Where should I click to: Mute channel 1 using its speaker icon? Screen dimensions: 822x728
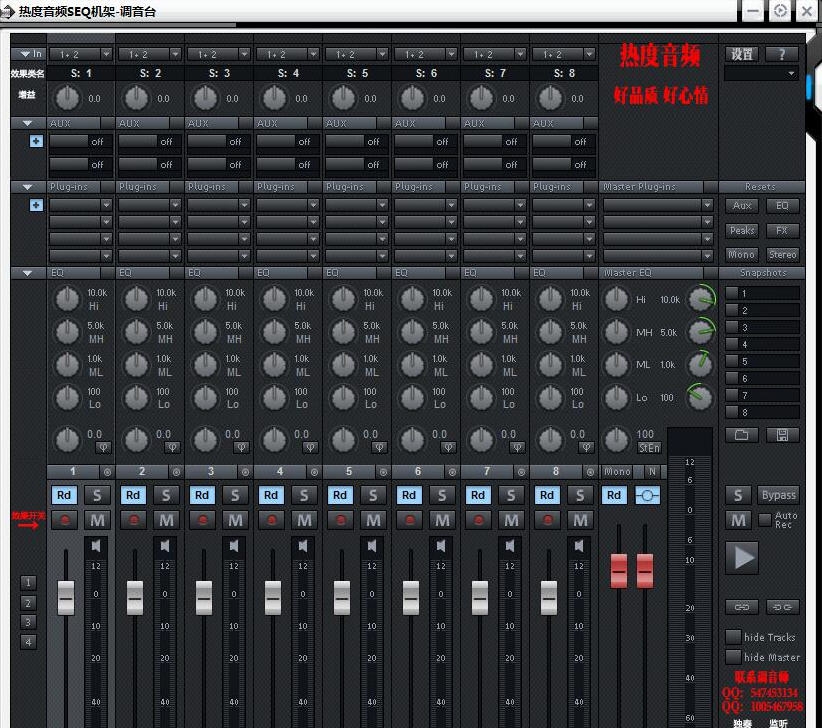[x=95, y=545]
